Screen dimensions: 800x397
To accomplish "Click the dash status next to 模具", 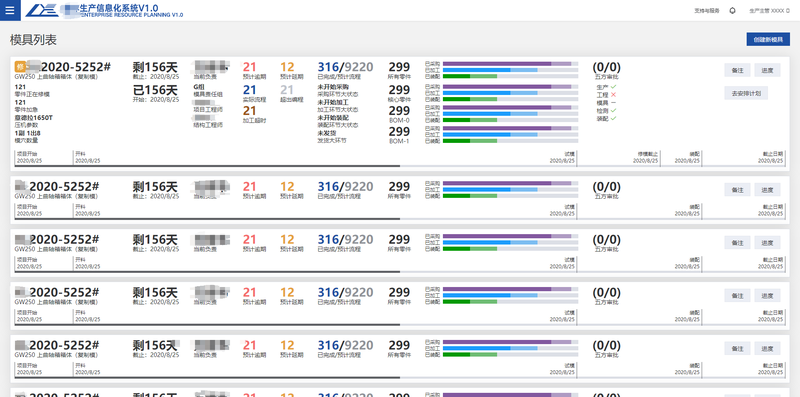I will tap(614, 103).
